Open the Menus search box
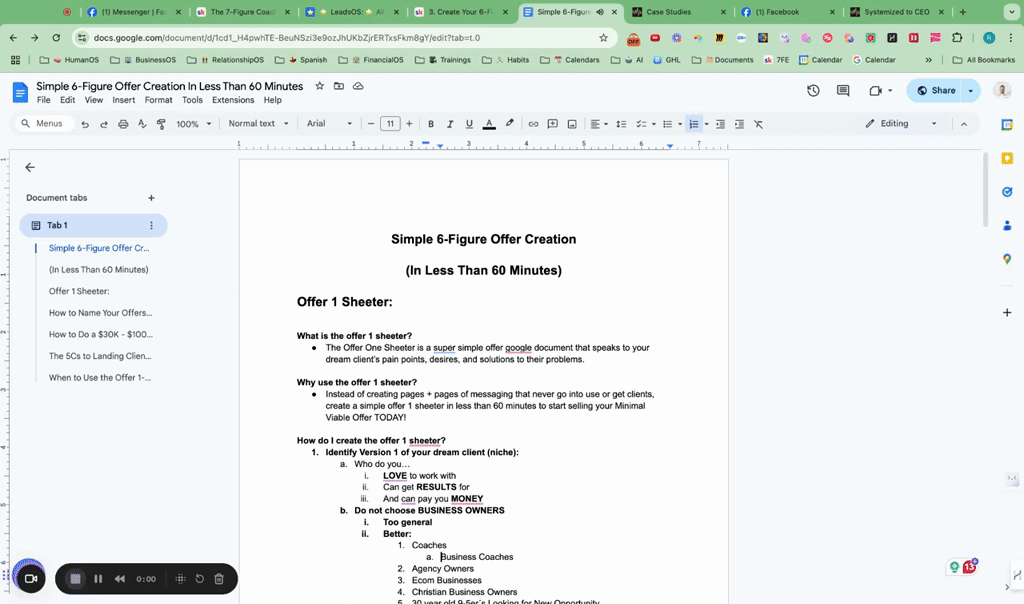Screen dimensions: 1024x604 coord(43,123)
